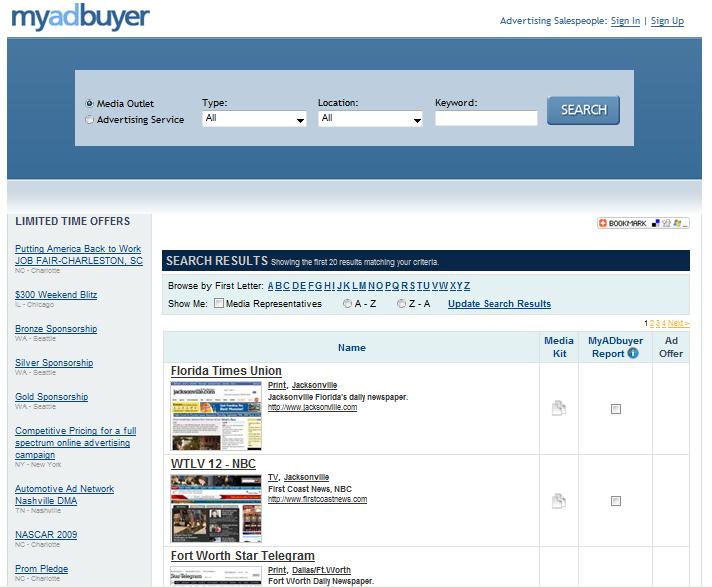Open Florida Times Union listing title
Image resolution: width=712 pixels, height=587 pixels.
(x=226, y=371)
